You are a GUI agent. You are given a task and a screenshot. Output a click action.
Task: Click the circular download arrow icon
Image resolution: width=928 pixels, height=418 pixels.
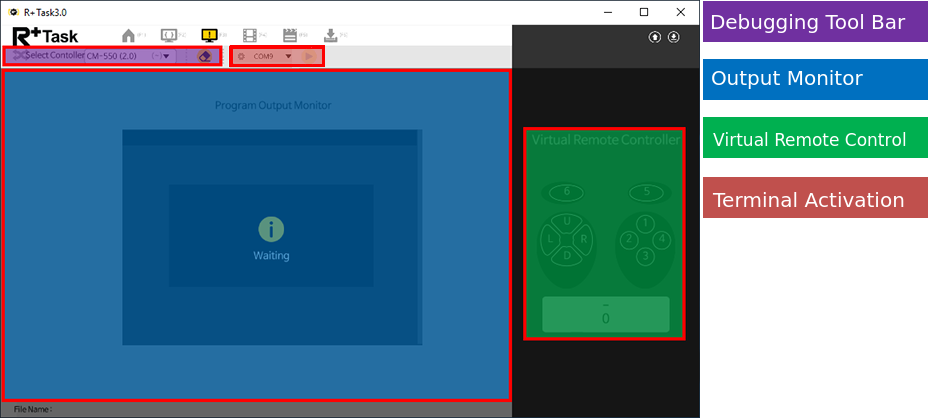(674, 37)
